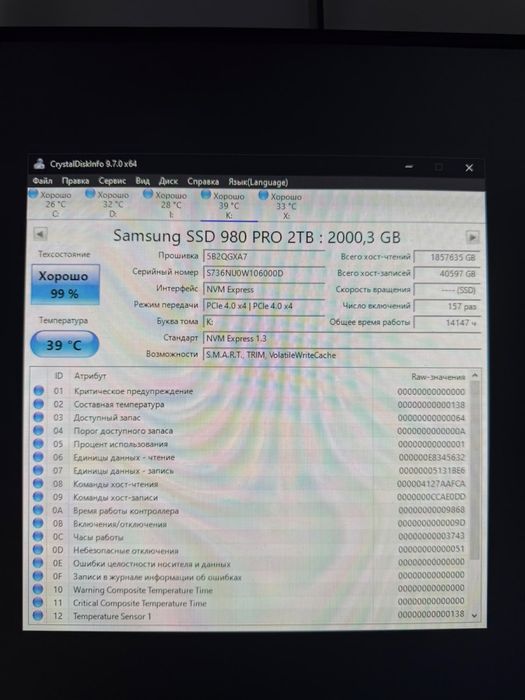This screenshot has width=525, height=700.
Task: Click the Стандарт field NVM Express 1.3
Action: pyautogui.click(x=342, y=338)
